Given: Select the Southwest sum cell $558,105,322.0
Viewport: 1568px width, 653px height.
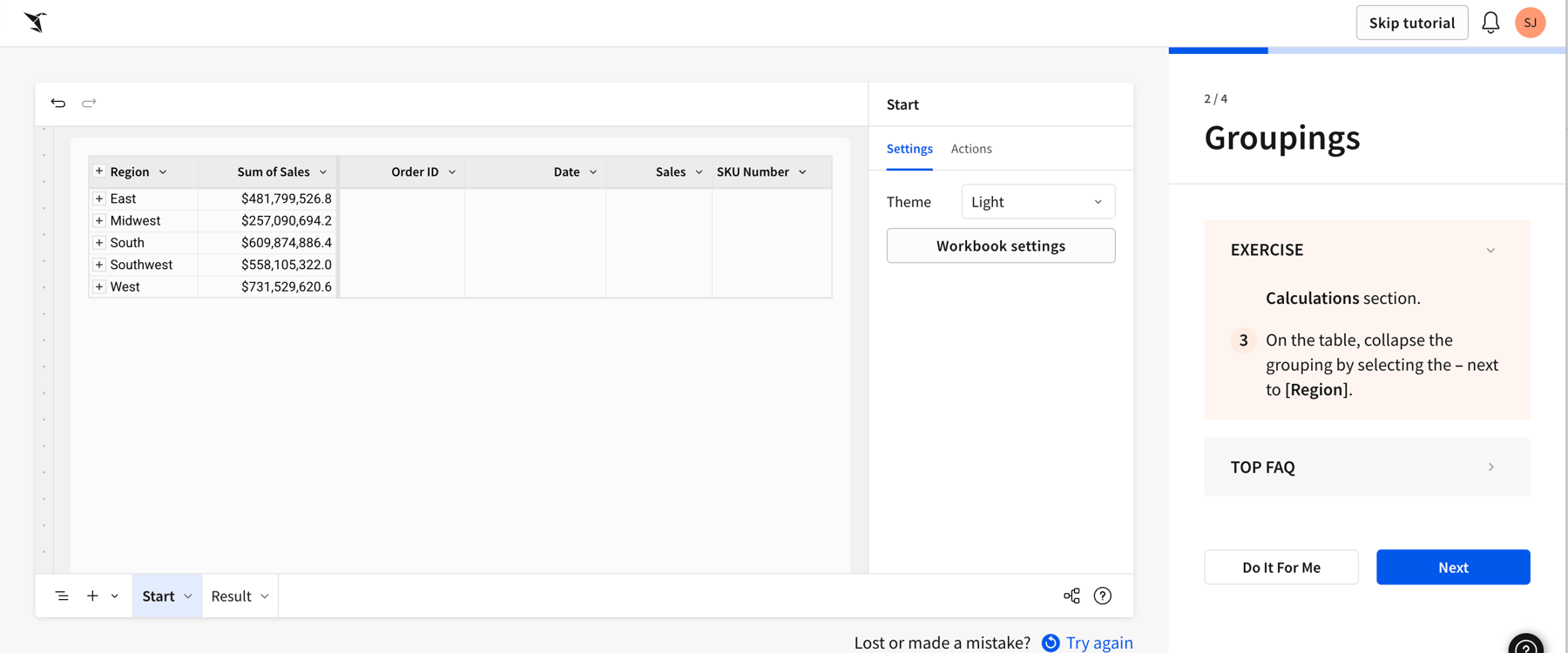Looking at the screenshot, I should click(267, 265).
